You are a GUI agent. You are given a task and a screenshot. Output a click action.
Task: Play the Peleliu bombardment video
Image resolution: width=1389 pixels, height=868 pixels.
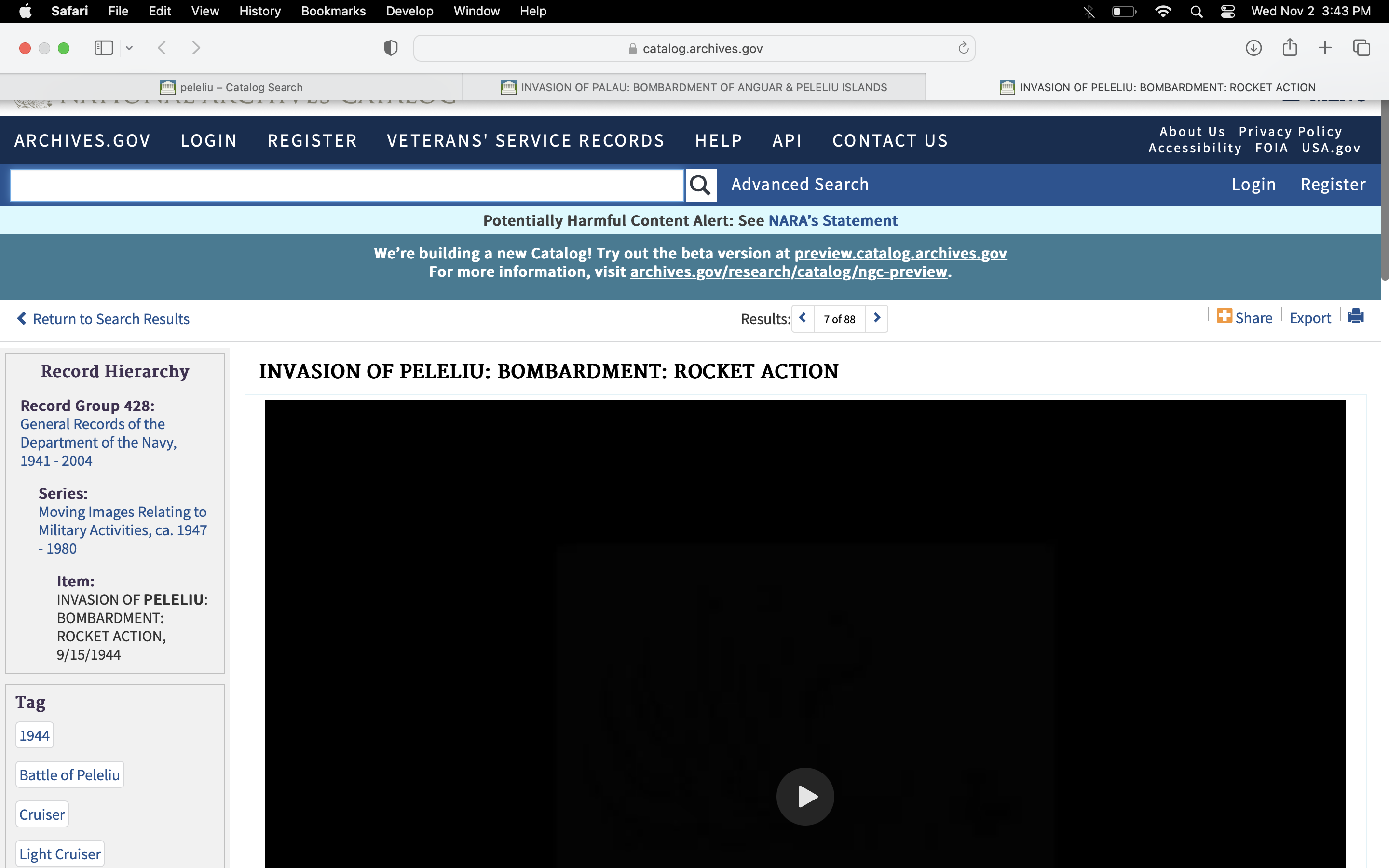(804, 796)
